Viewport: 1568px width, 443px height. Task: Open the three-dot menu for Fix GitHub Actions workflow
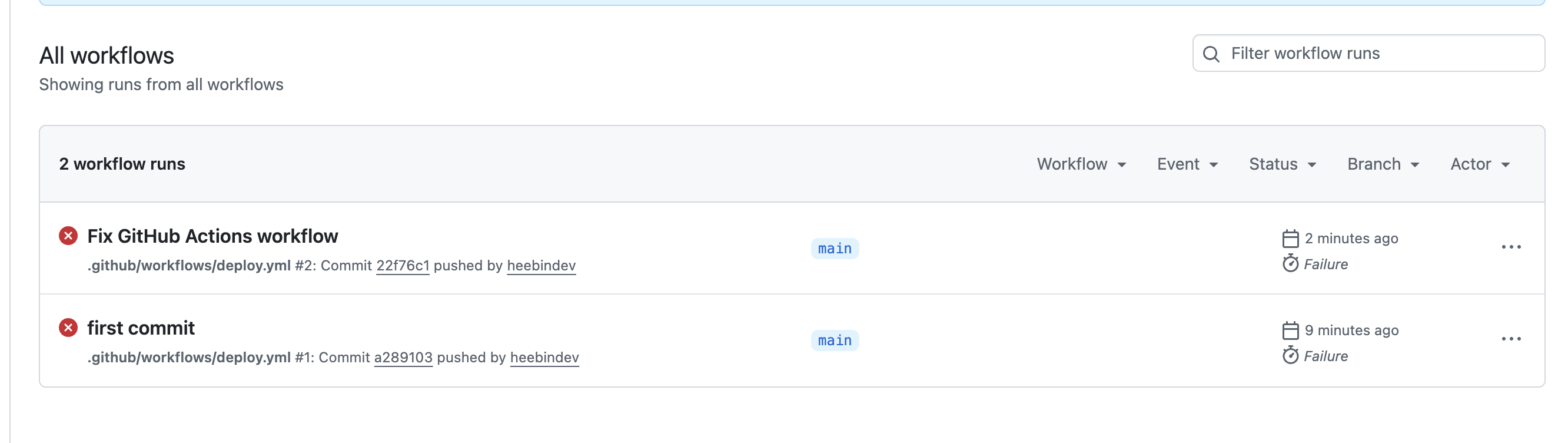click(x=1511, y=247)
